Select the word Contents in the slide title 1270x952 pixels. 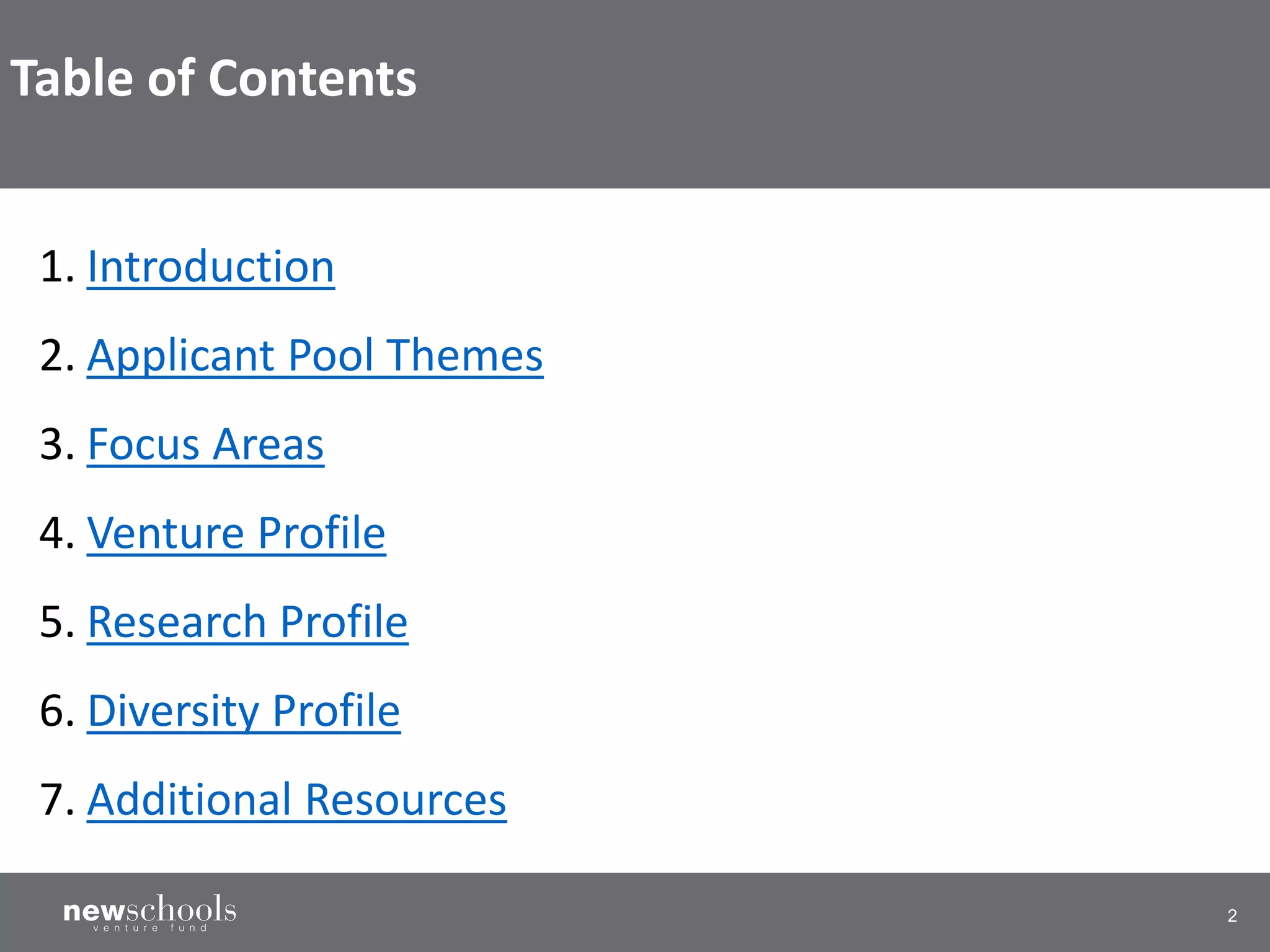pos(312,78)
